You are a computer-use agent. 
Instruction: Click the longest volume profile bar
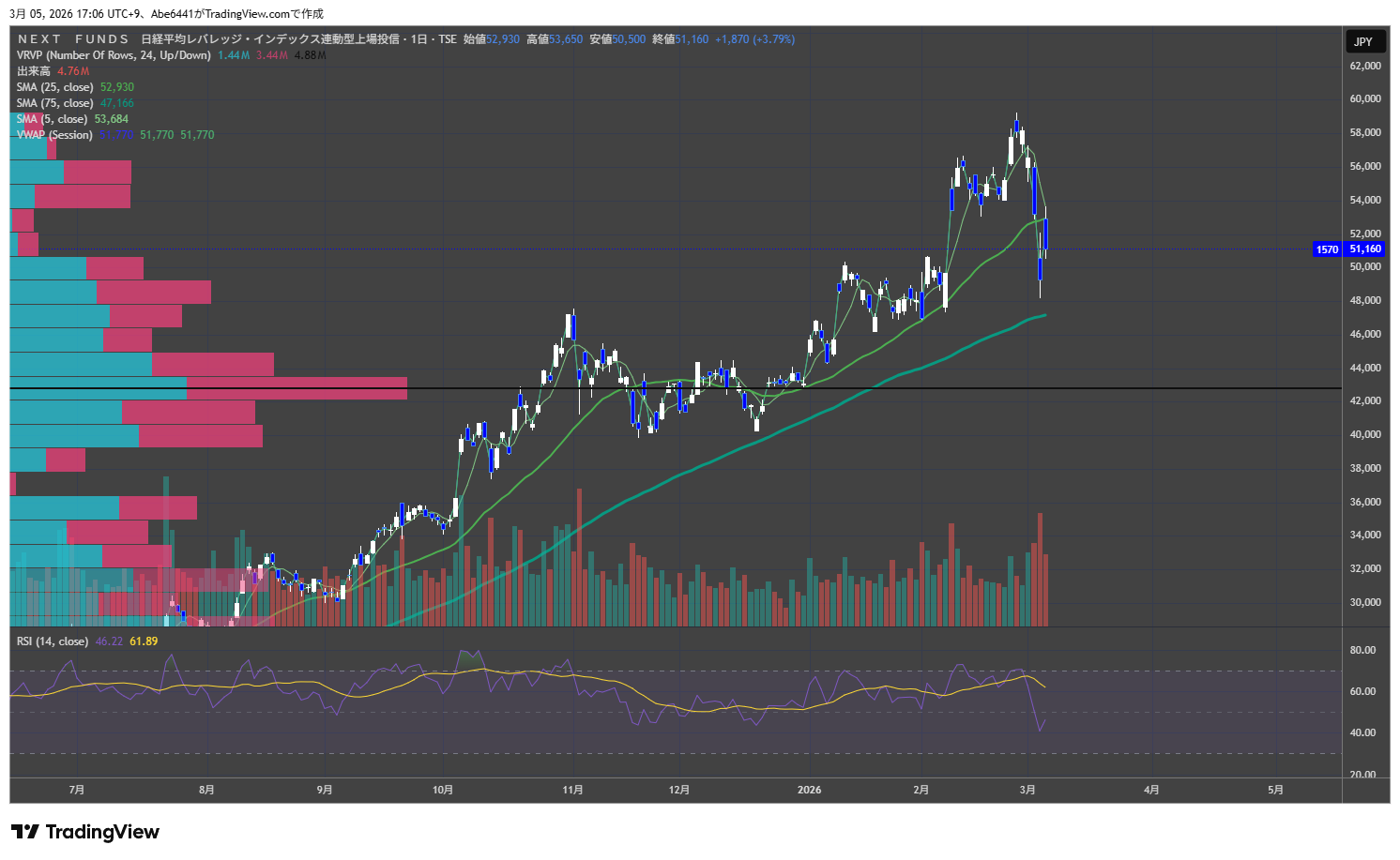pos(208,388)
